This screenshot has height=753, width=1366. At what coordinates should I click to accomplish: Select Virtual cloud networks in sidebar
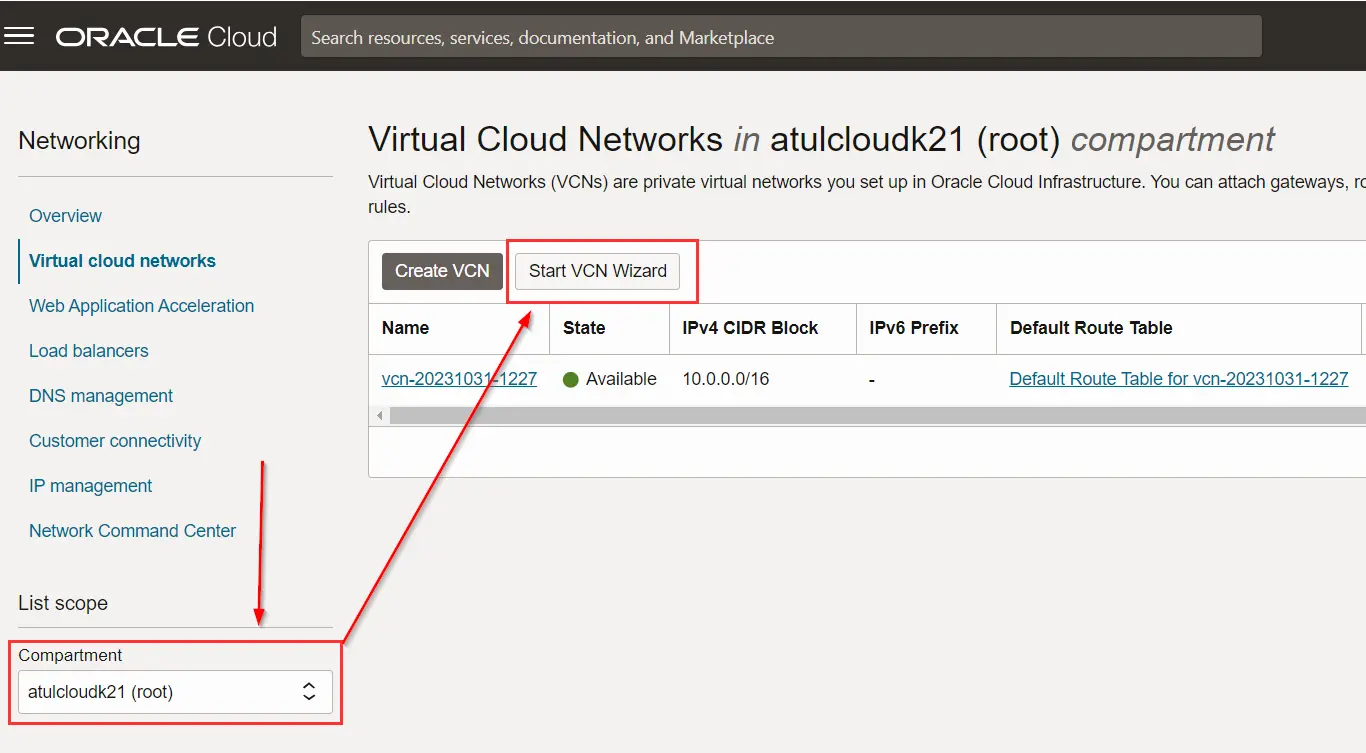(122, 261)
